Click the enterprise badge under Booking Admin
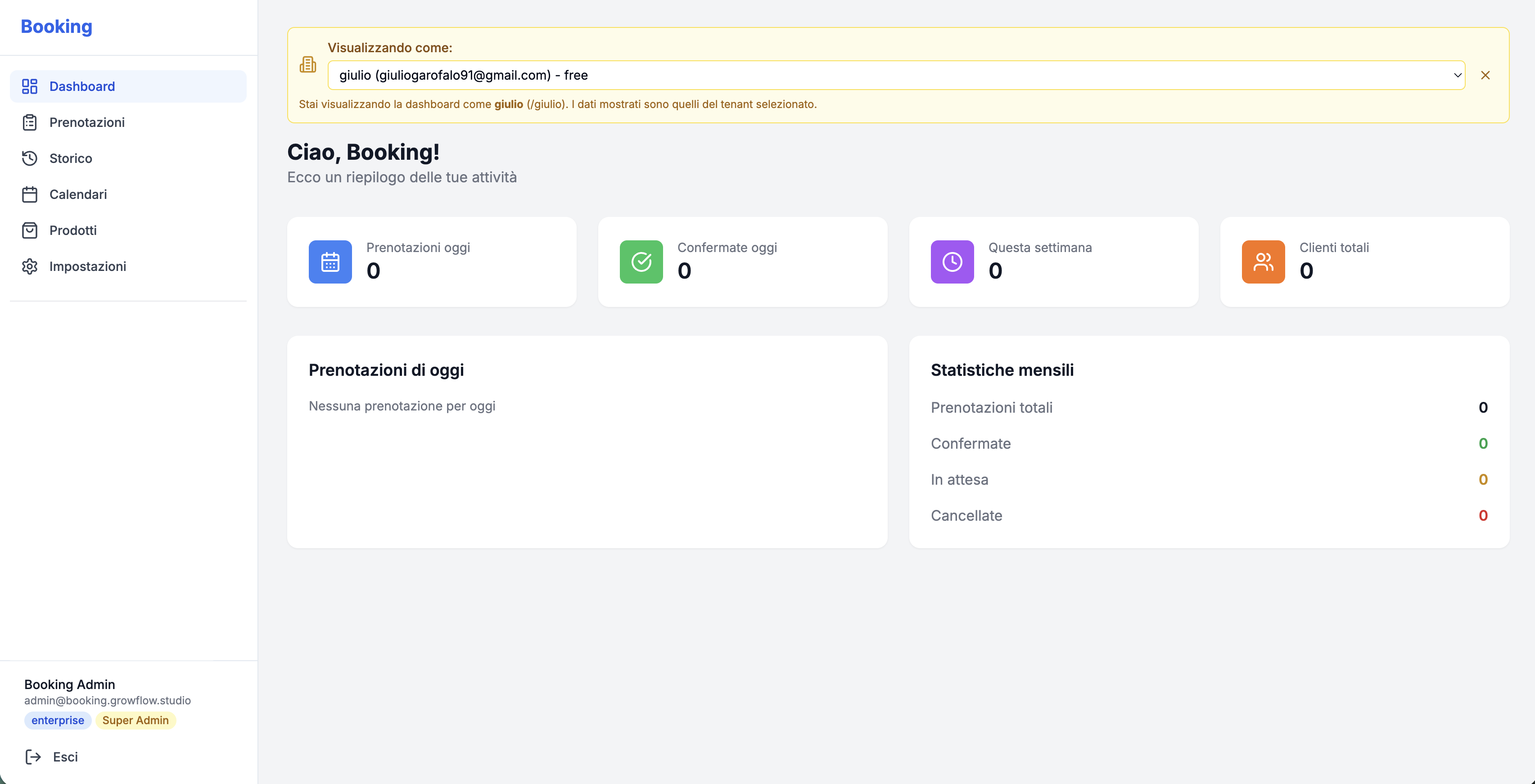The width and height of the screenshot is (1535, 784). (57, 720)
